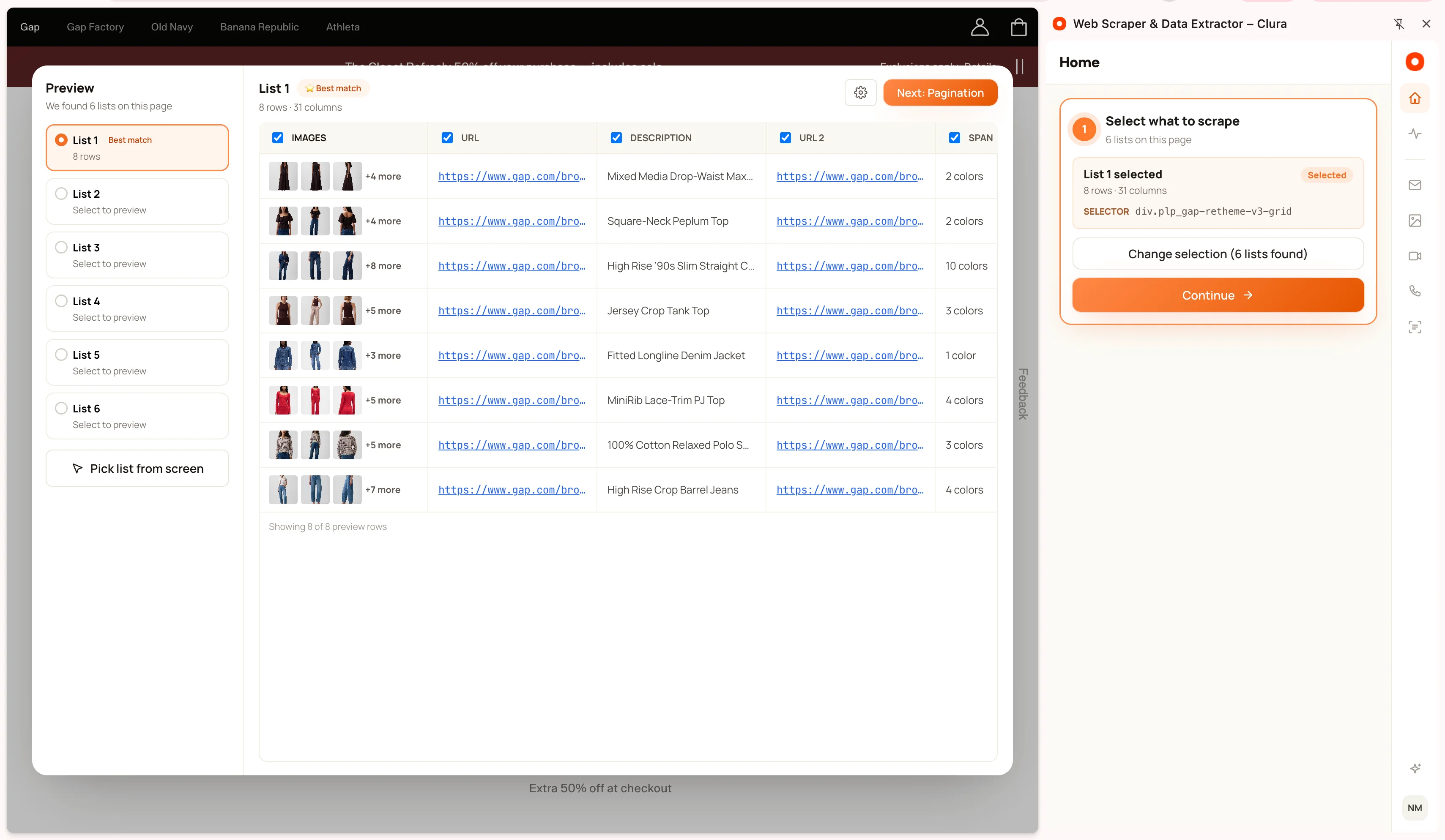Open URL 2 link for Jersey Crop Tank Top
The height and width of the screenshot is (840, 1445).
tap(850, 311)
